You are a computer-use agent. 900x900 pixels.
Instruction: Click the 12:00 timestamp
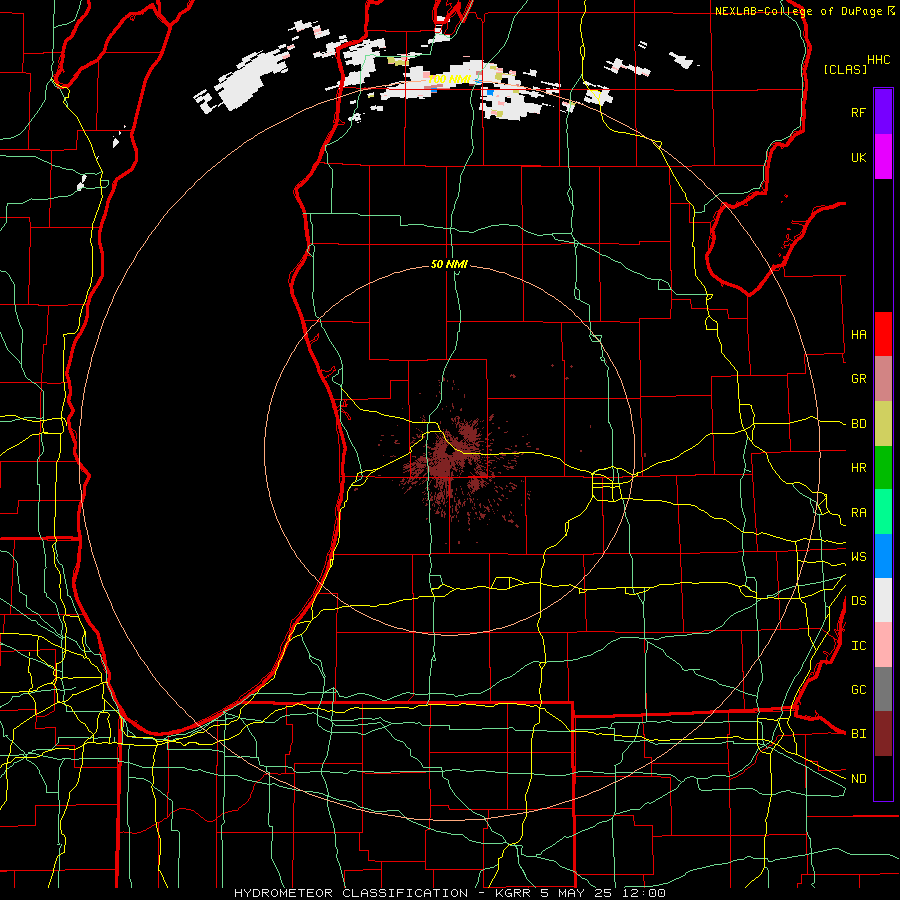pos(645,893)
